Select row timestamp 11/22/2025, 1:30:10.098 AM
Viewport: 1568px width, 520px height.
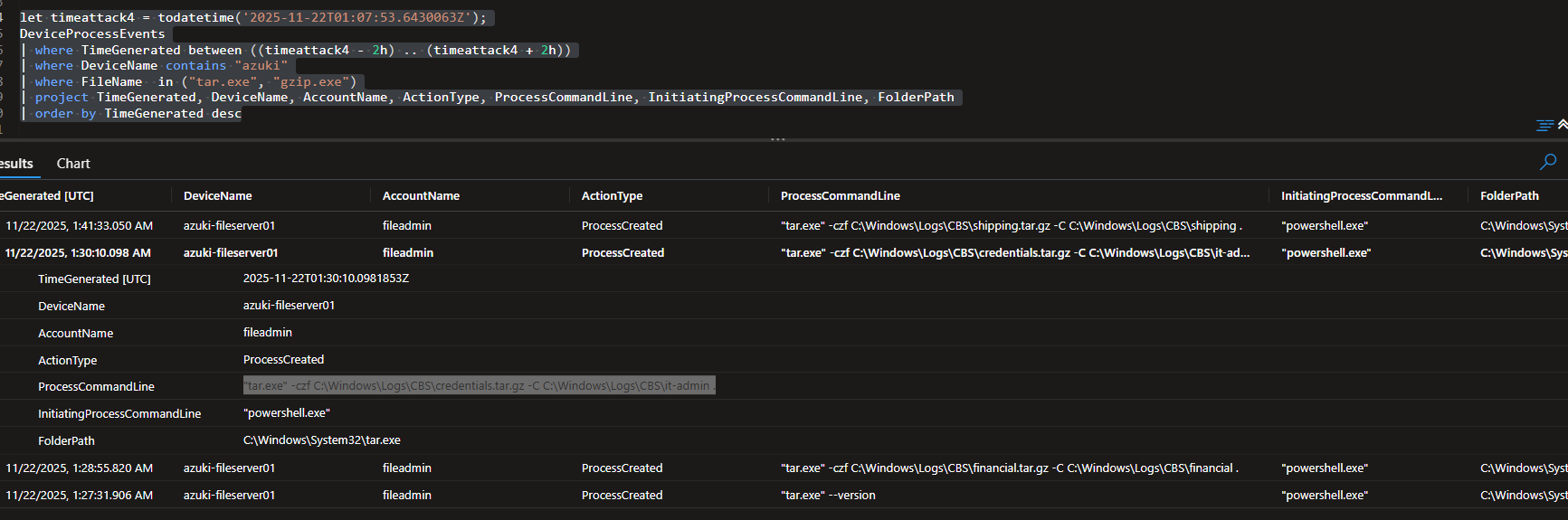pyautogui.click(x=78, y=253)
